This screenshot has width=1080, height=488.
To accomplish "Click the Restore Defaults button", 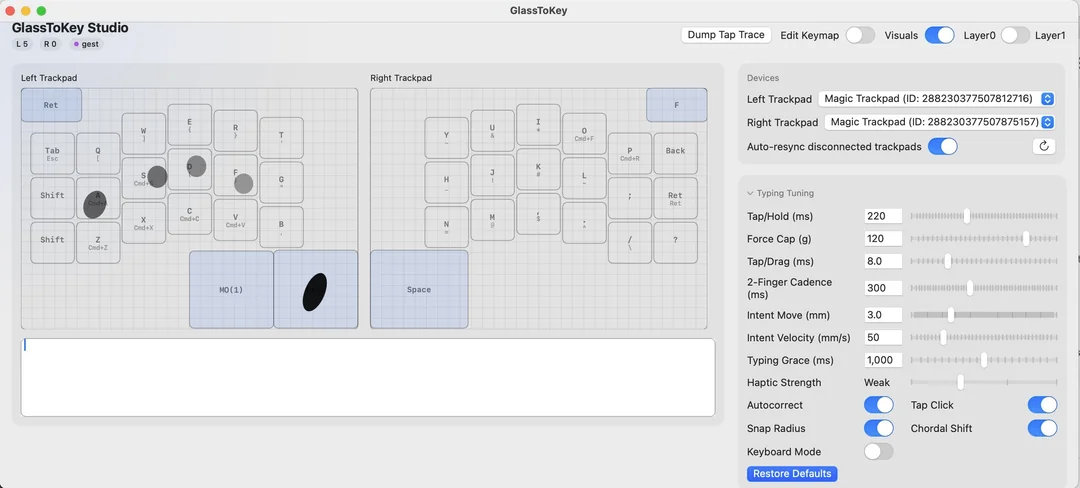I will (792, 474).
